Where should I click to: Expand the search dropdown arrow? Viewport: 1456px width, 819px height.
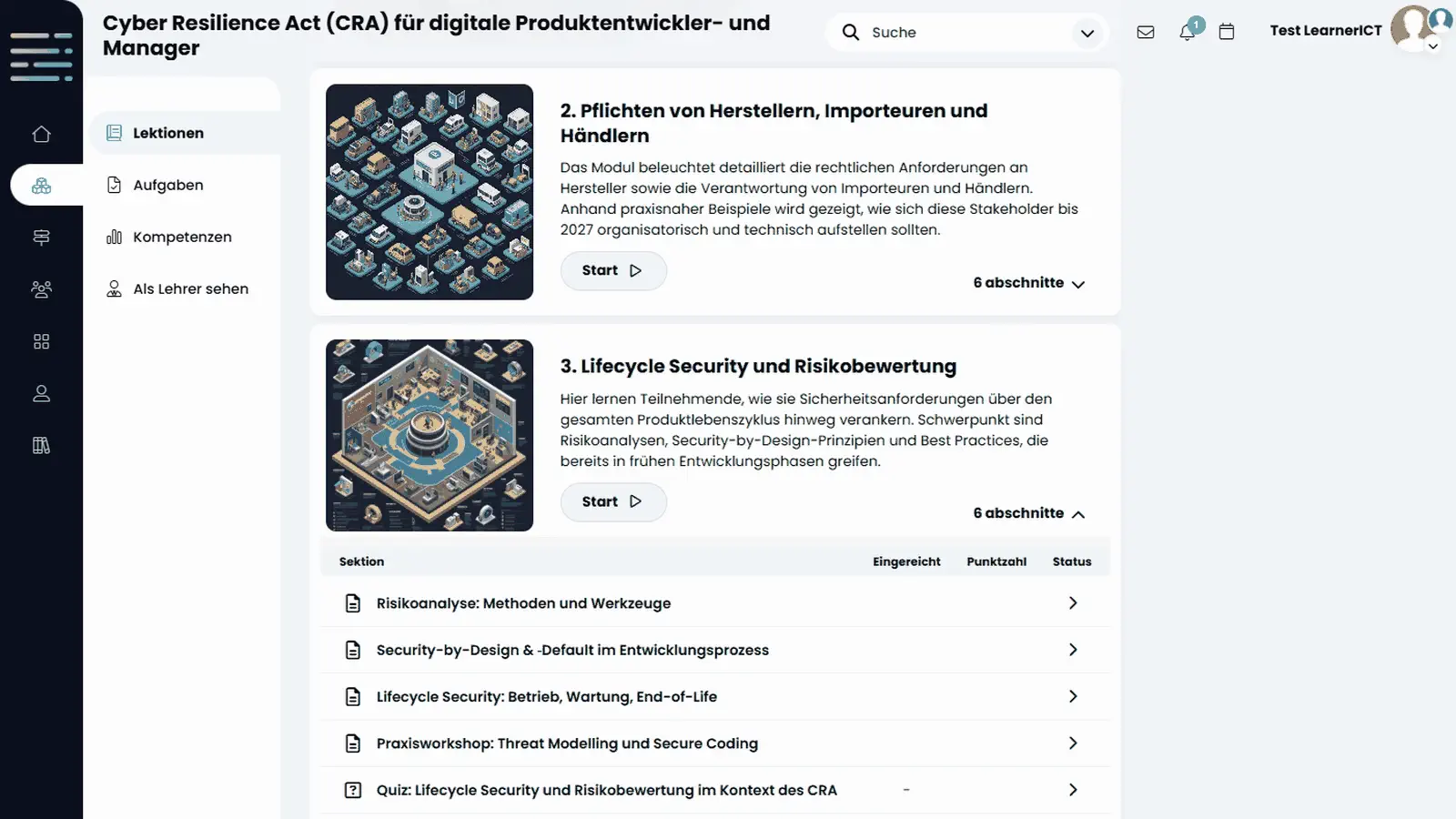(x=1087, y=33)
